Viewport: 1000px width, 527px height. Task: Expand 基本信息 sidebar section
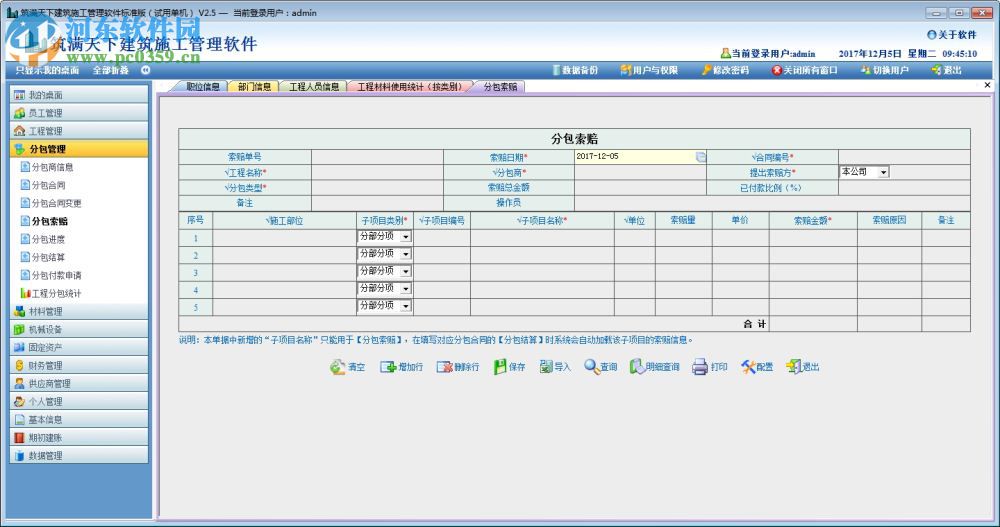(x=79, y=419)
